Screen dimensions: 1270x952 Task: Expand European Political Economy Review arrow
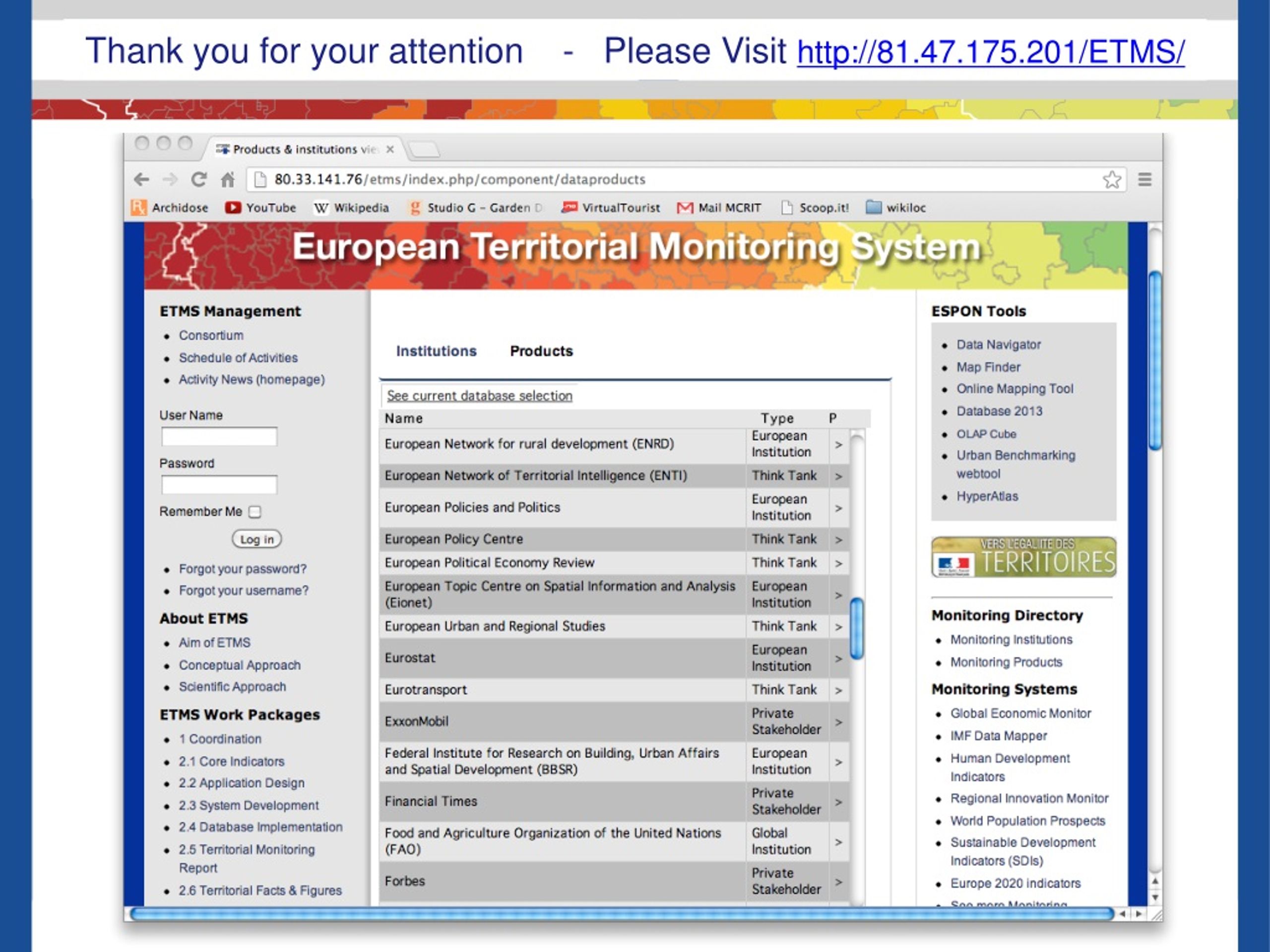839,563
